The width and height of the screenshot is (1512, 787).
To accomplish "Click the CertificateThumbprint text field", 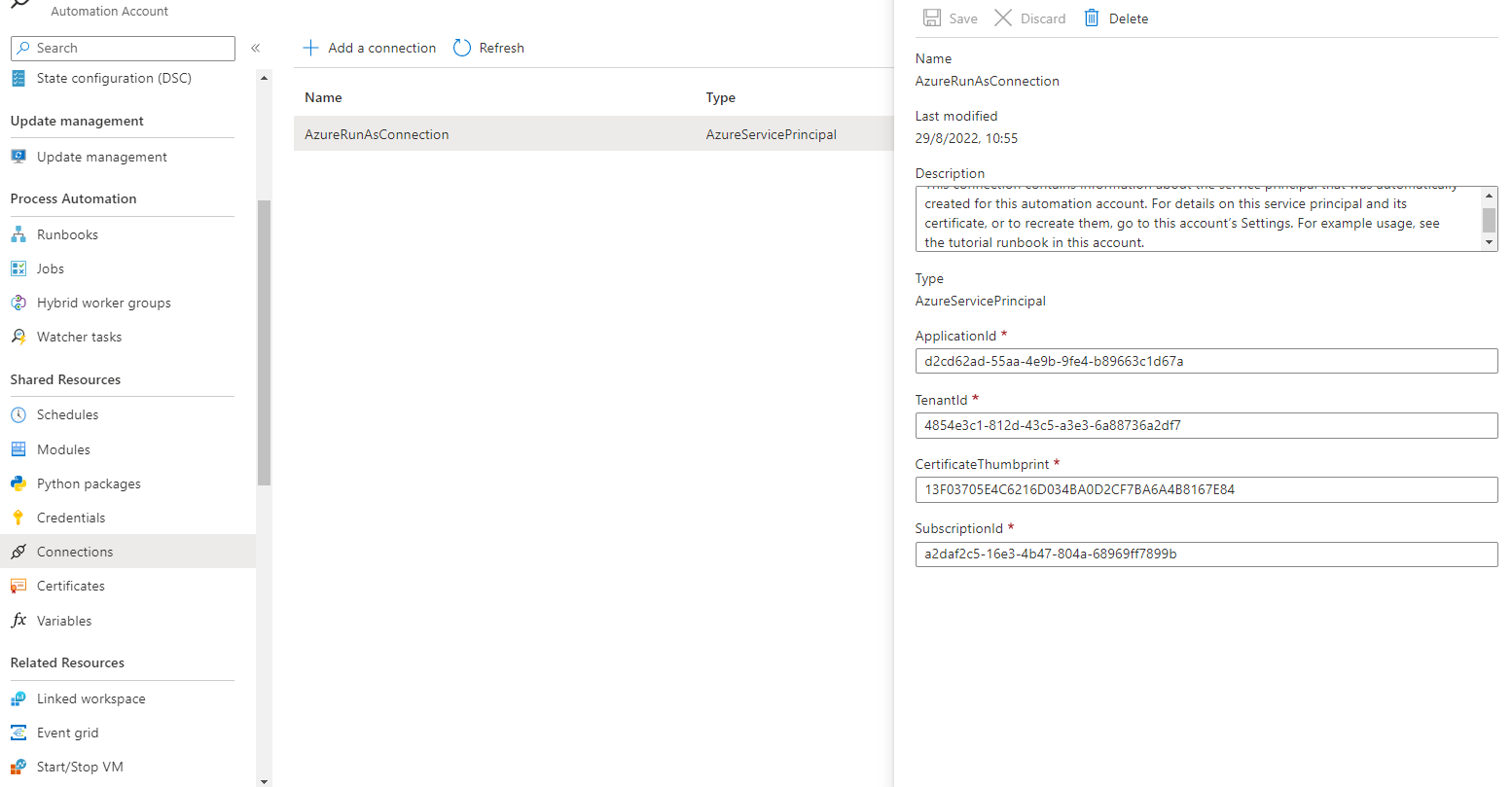I will (x=1206, y=489).
